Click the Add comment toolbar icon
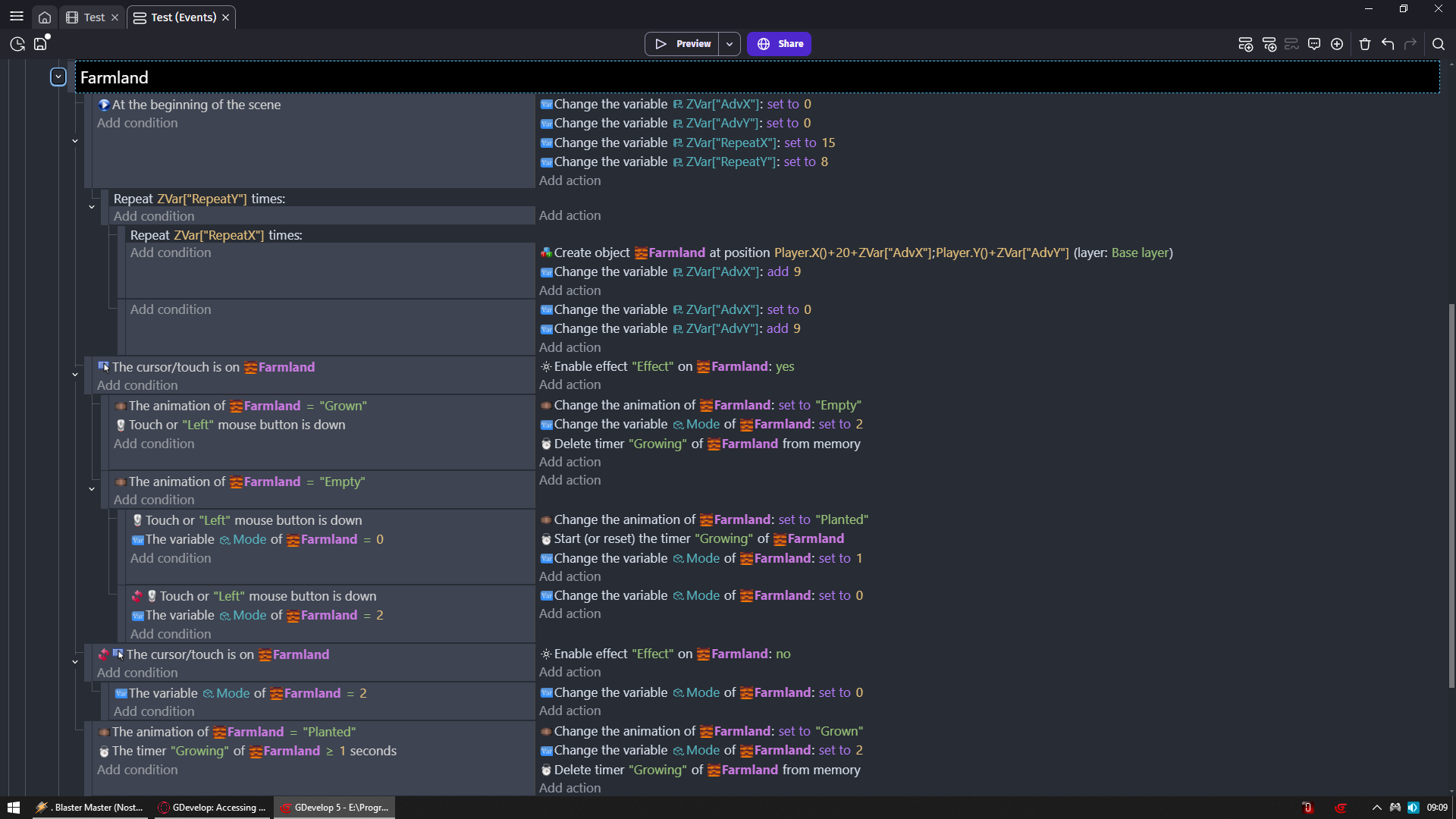Screen dimensions: 1456x819 (x=1314, y=44)
